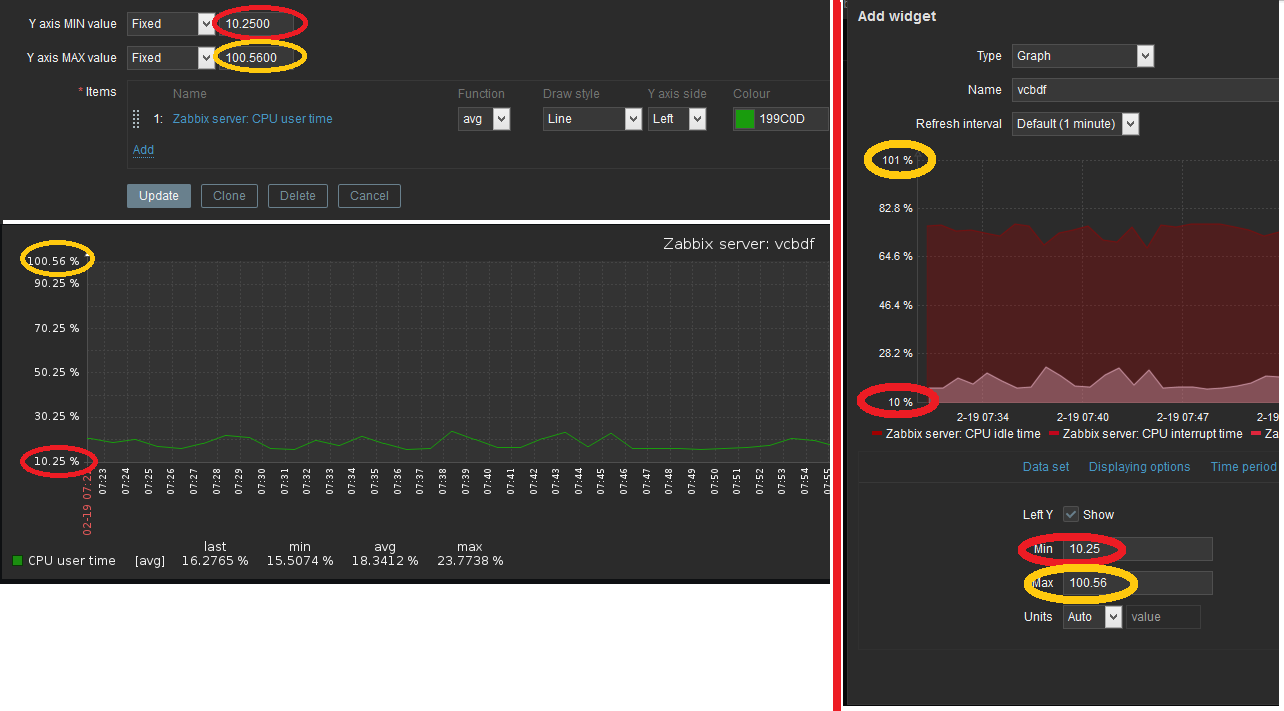Image resolution: width=1284 pixels, height=711 pixels.
Task: Edit the 199C0D colour code field
Action: (x=792, y=119)
